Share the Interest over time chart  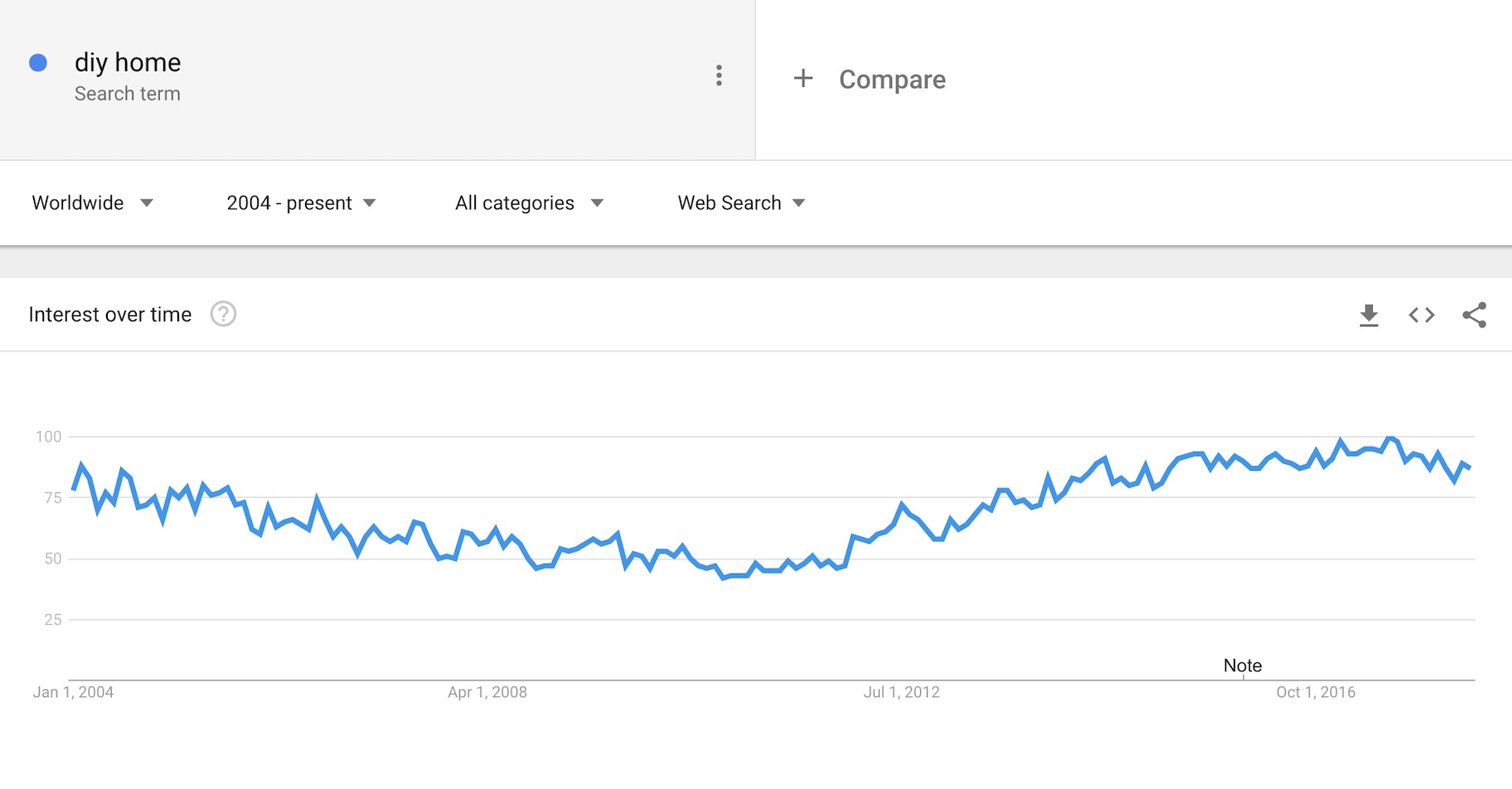click(1474, 315)
